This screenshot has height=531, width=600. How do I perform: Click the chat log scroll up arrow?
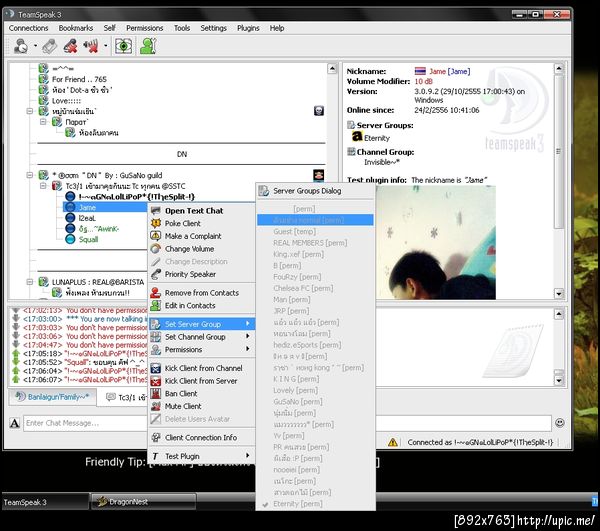point(559,314)
